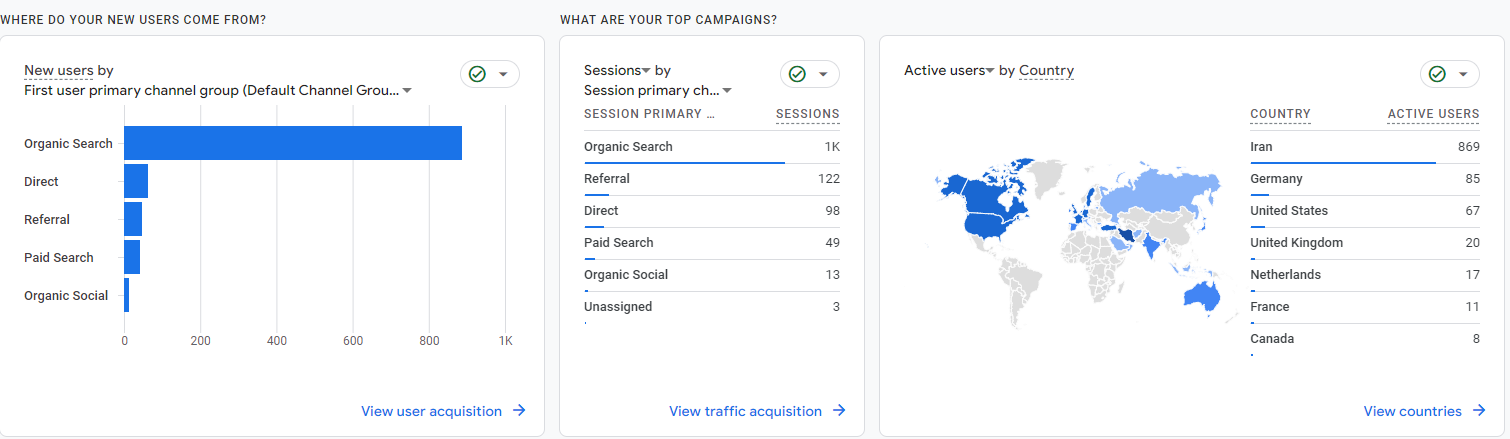Click the COUNTRY column header

click(1280, 114)
